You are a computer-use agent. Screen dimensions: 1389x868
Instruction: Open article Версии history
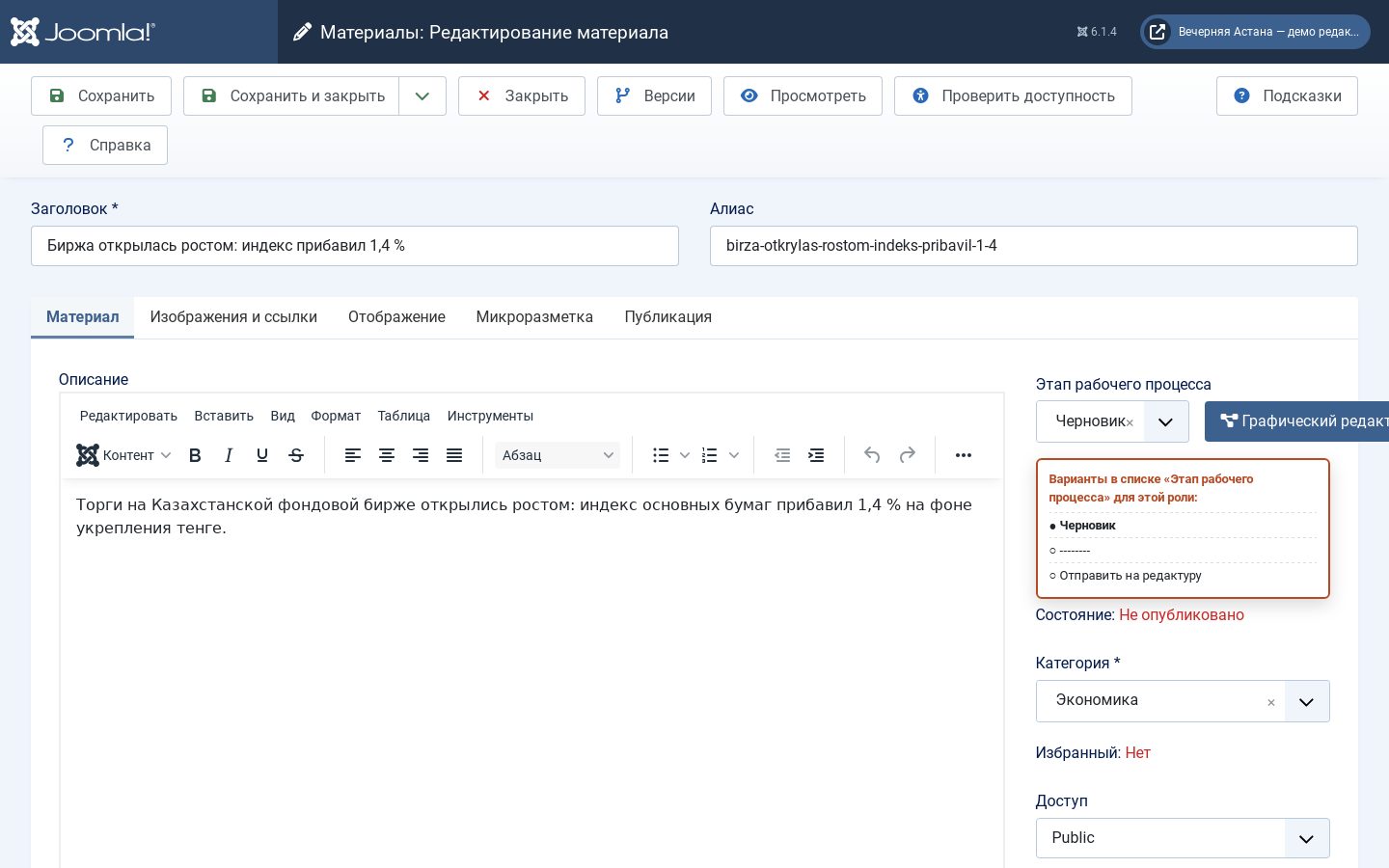(654, 95)
